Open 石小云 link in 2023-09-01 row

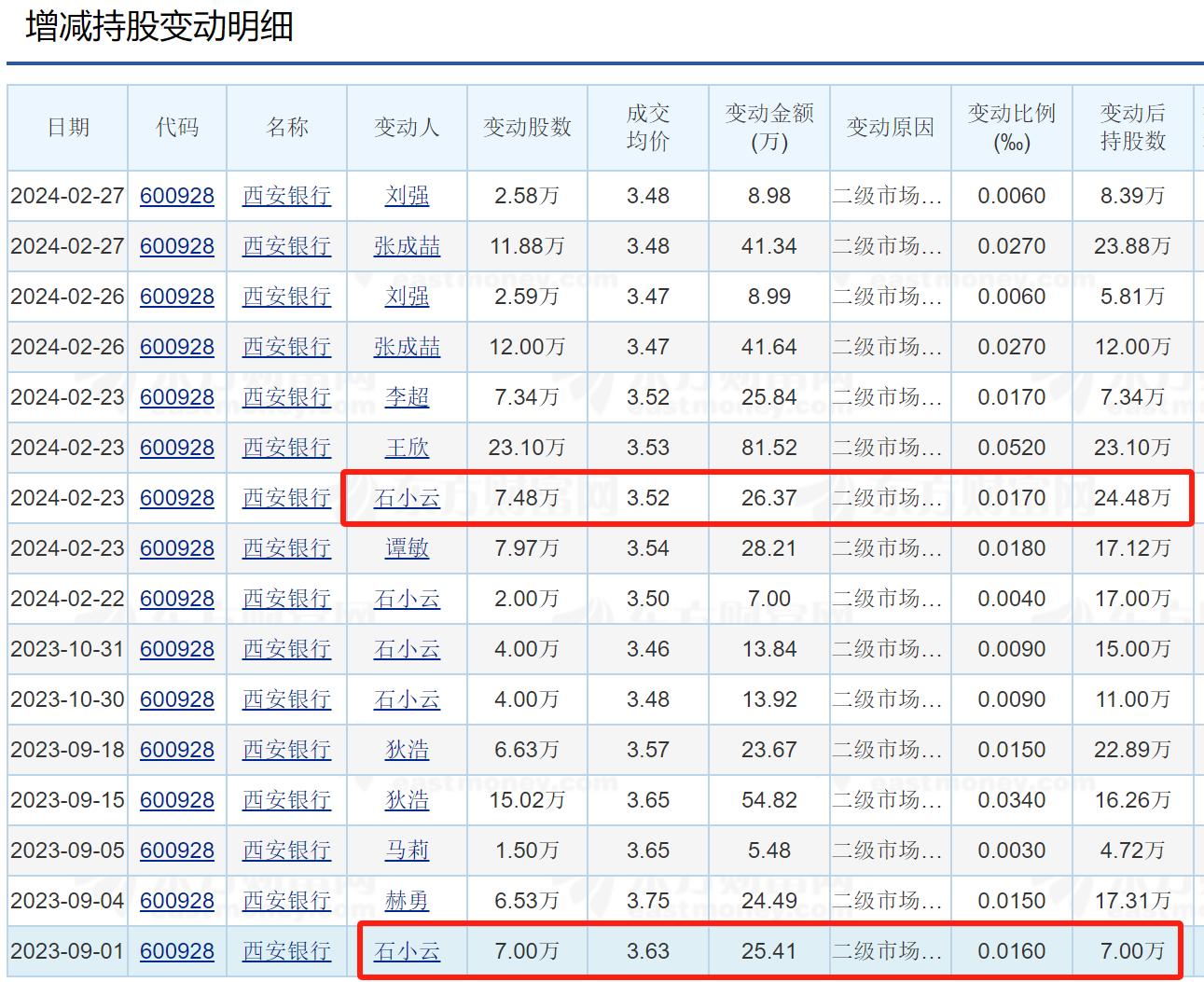pyautogui.click(x=407, y=951)
